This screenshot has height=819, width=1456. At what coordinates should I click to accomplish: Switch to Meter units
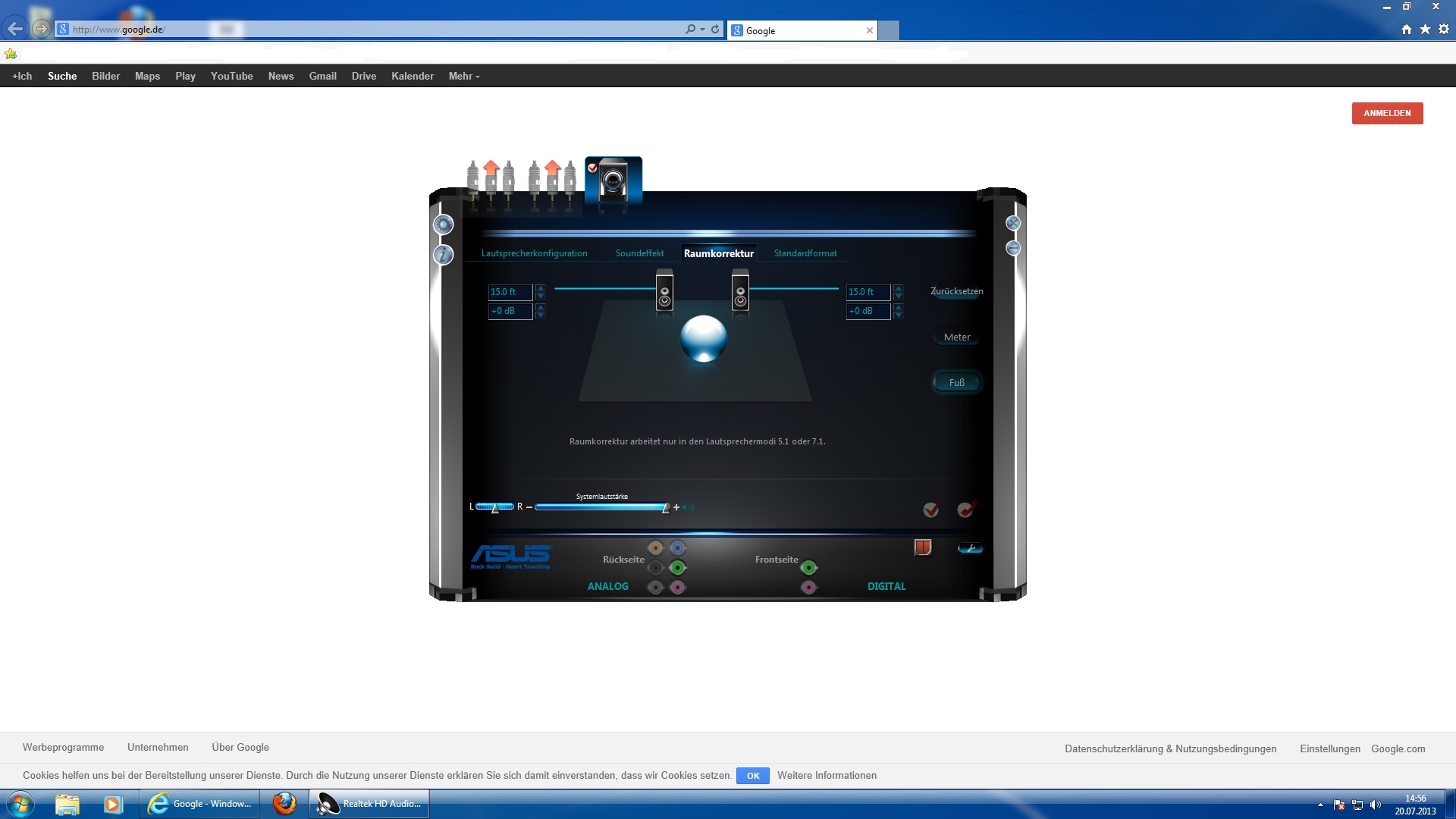[x=957, y=337]
